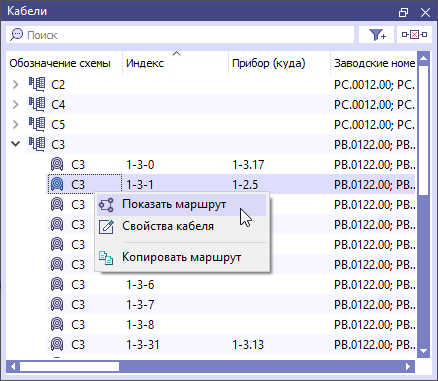Click cable reel icon in row 1-3-0
The height and width of the screenshot is (381, 438).
57,164
